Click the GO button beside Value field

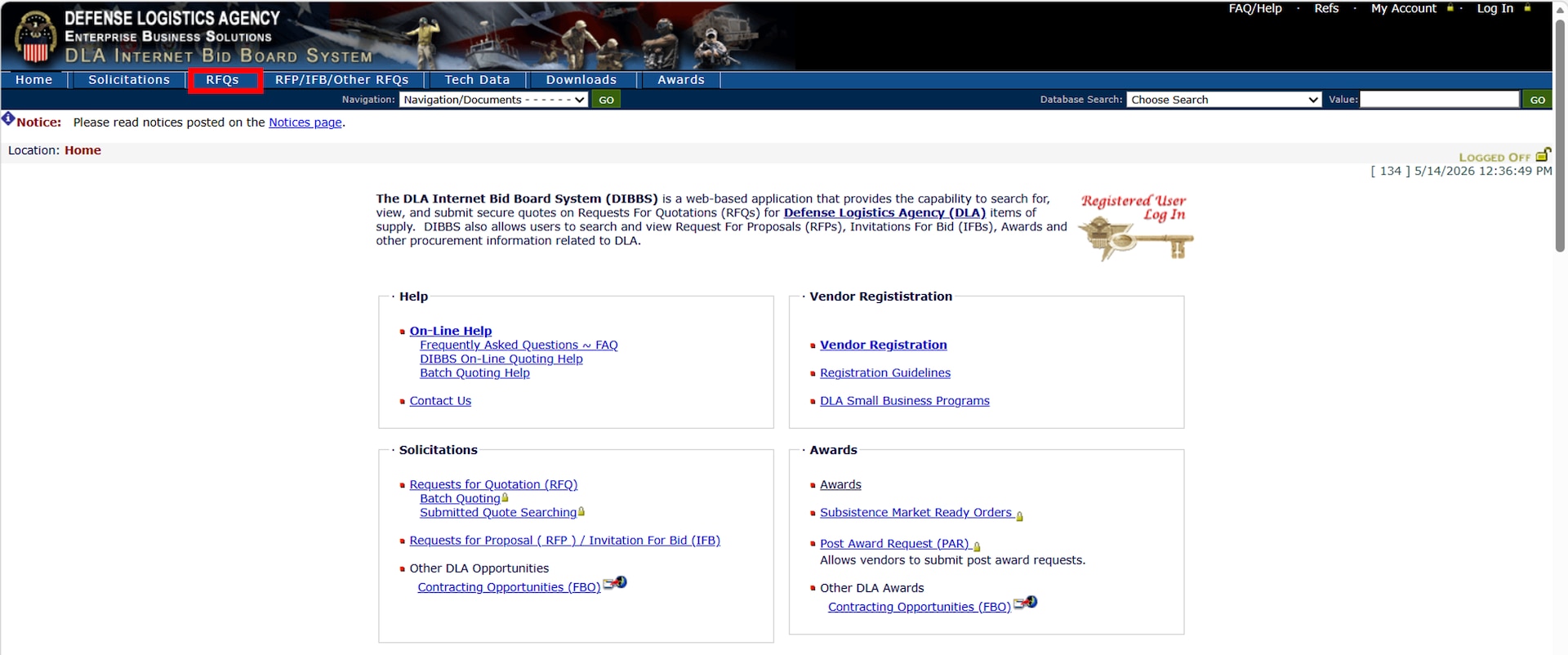1537,100
